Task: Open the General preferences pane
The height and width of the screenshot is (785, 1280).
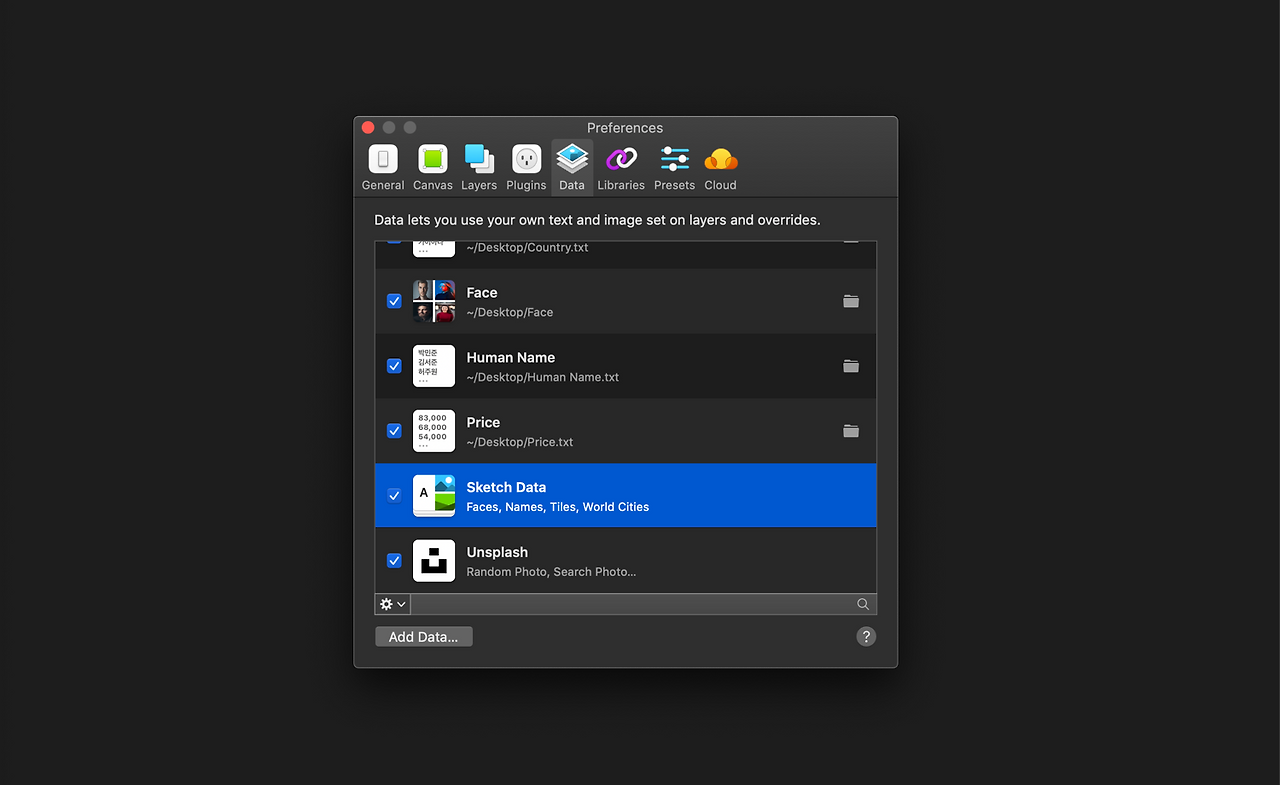Action: pyautogui.click(x=382, y=166)
